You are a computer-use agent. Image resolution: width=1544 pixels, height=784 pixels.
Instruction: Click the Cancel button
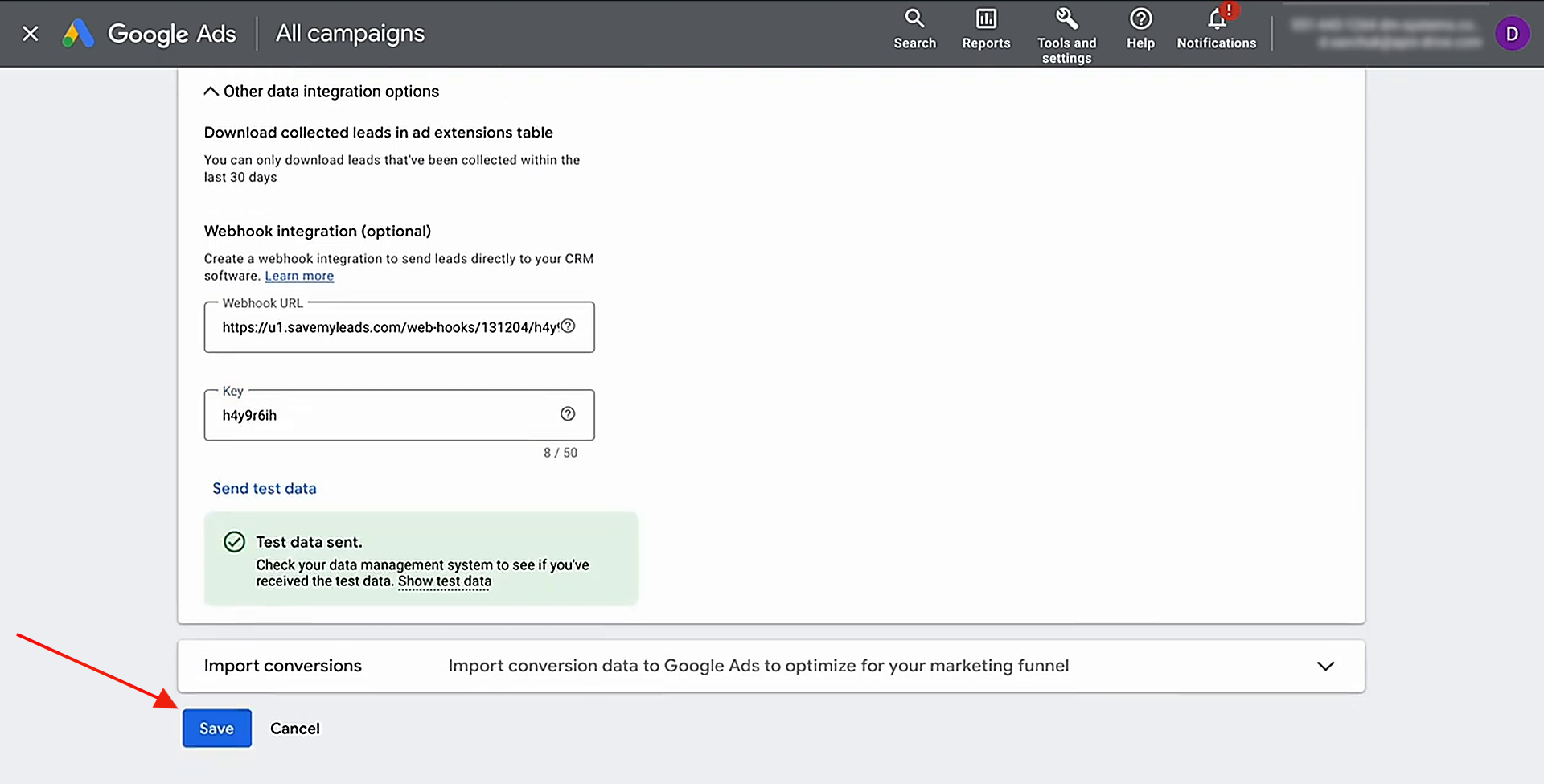click(295, 729)
